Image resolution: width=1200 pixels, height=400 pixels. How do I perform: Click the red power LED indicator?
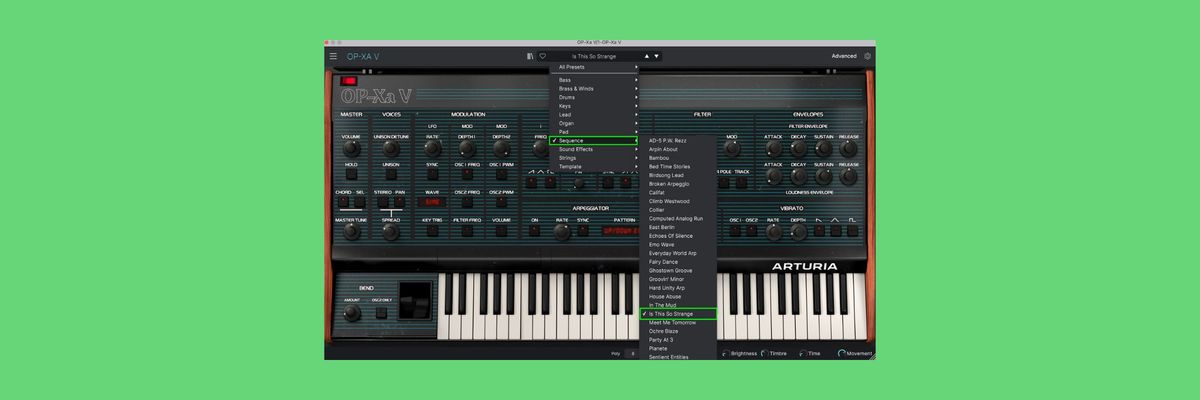pyautogui.click(x=349, y=80)
